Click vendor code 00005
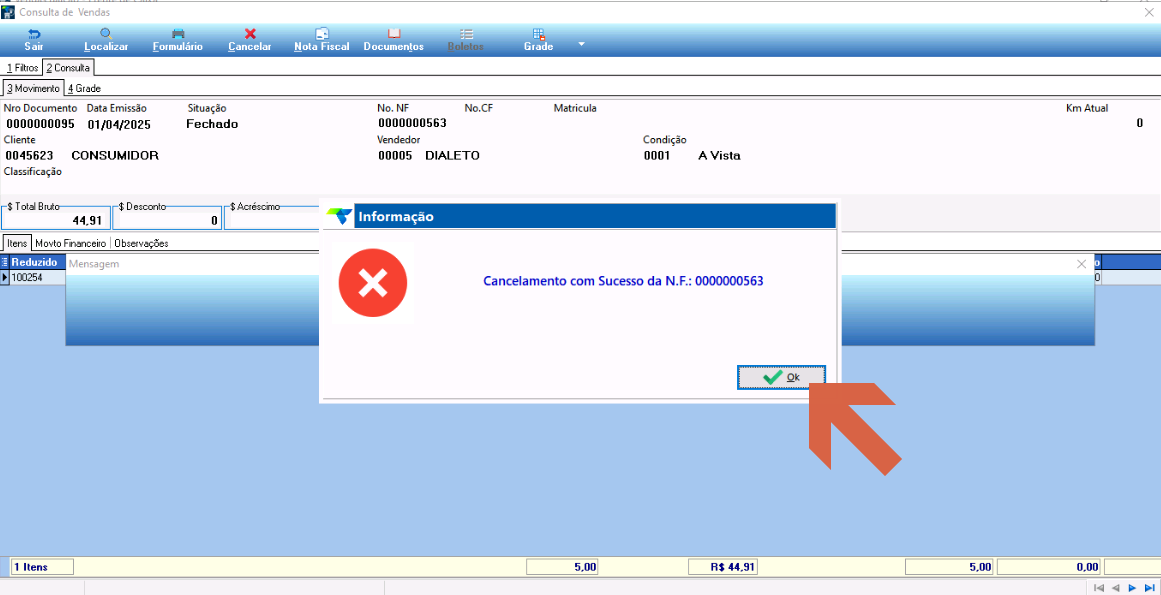 click(395, 155)
